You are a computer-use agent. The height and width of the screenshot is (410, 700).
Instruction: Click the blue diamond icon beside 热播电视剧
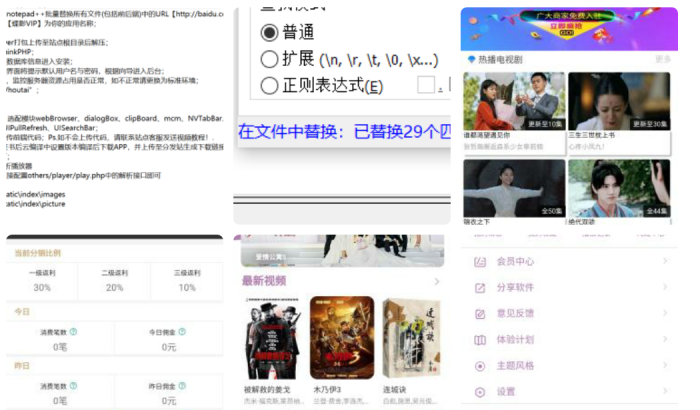coord(471,59)
